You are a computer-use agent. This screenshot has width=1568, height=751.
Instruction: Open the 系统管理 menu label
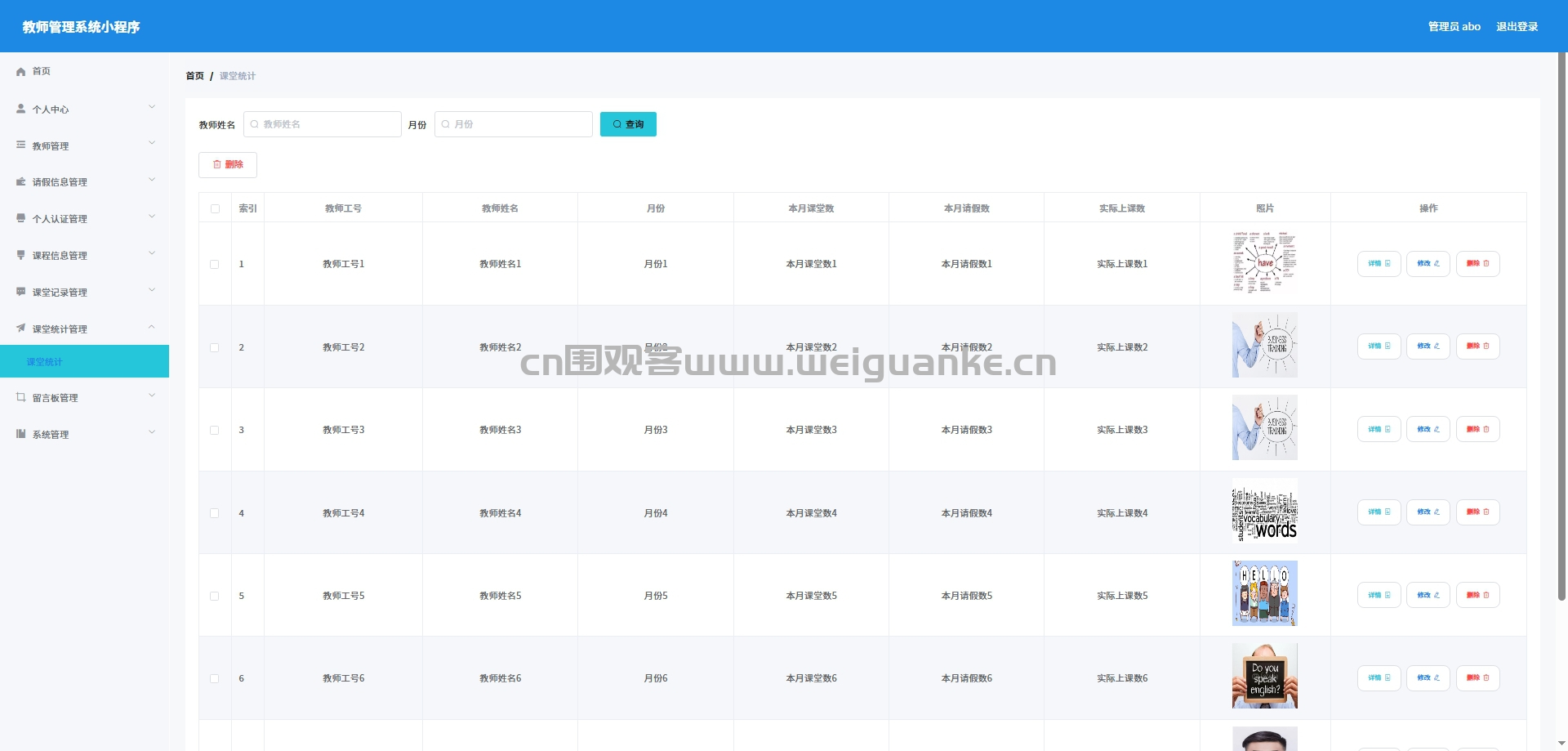pos(51,435)
